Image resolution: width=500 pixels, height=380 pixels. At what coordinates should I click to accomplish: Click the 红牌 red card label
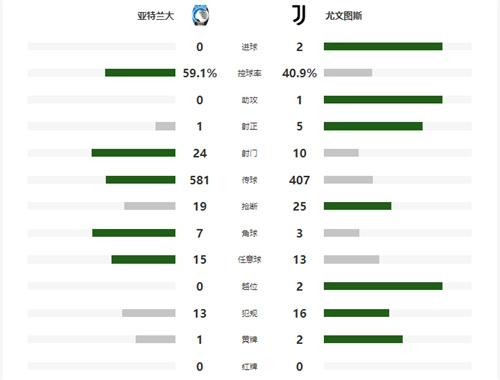[x=249, y=367]
